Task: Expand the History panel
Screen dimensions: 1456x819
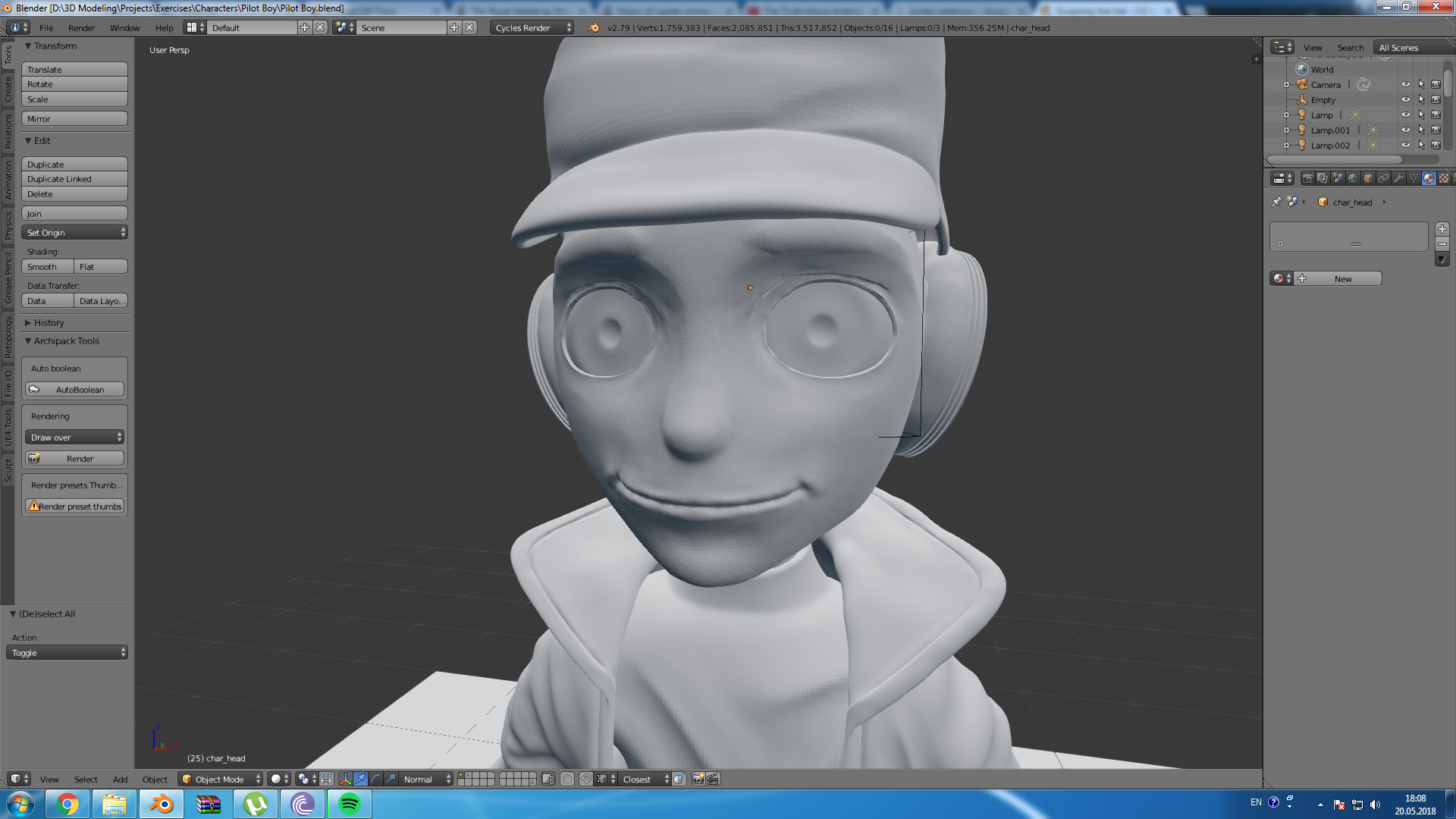Action: pyautogui.click(x=49, y=322)
